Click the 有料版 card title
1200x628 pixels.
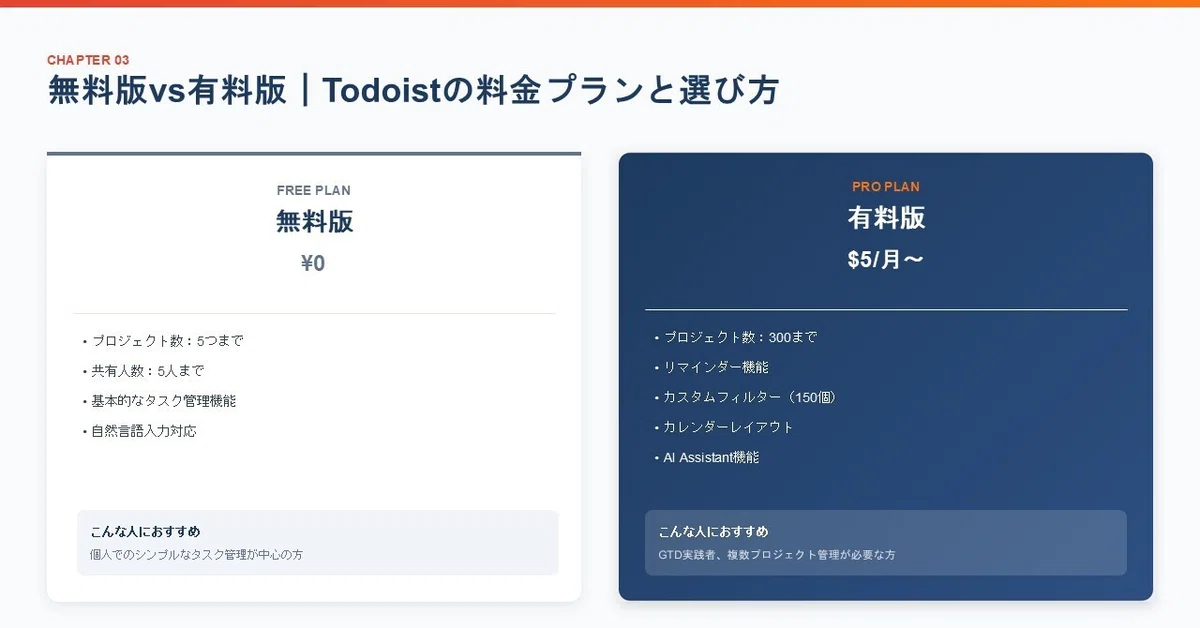point(886,217)
